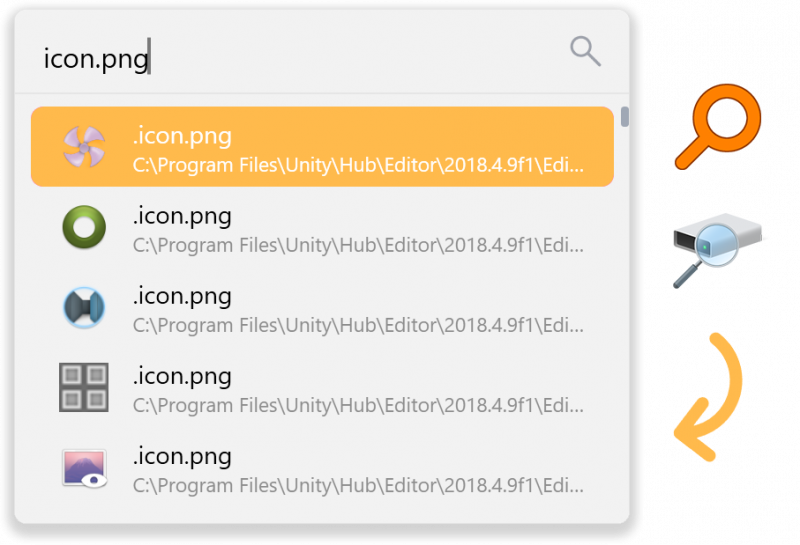Click the results list scrollbar thumb

[x=624, y=116]
